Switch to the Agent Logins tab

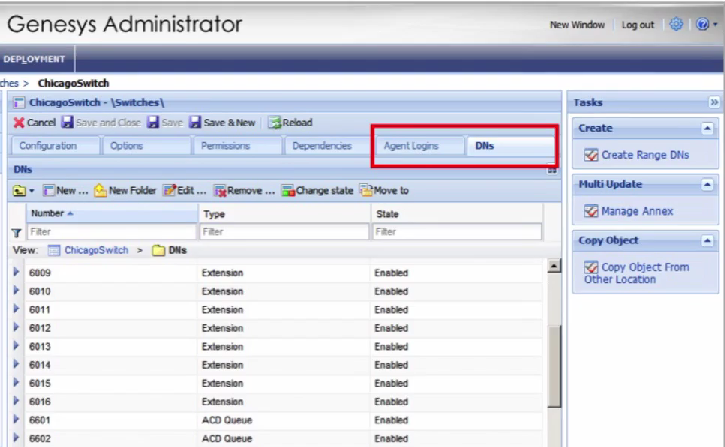pyautogui.click(x=410, y=146)
